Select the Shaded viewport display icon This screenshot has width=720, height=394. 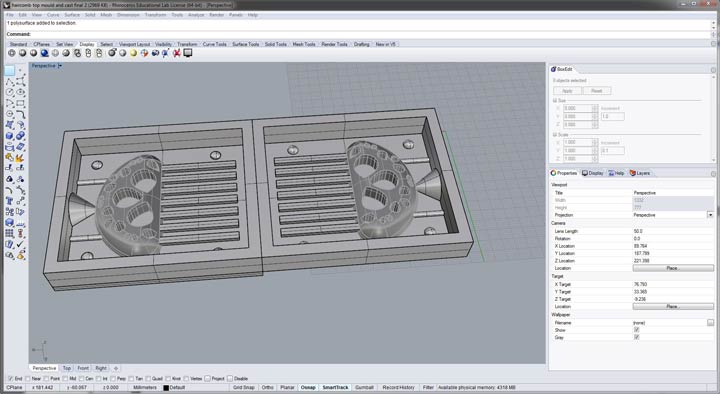22,53
